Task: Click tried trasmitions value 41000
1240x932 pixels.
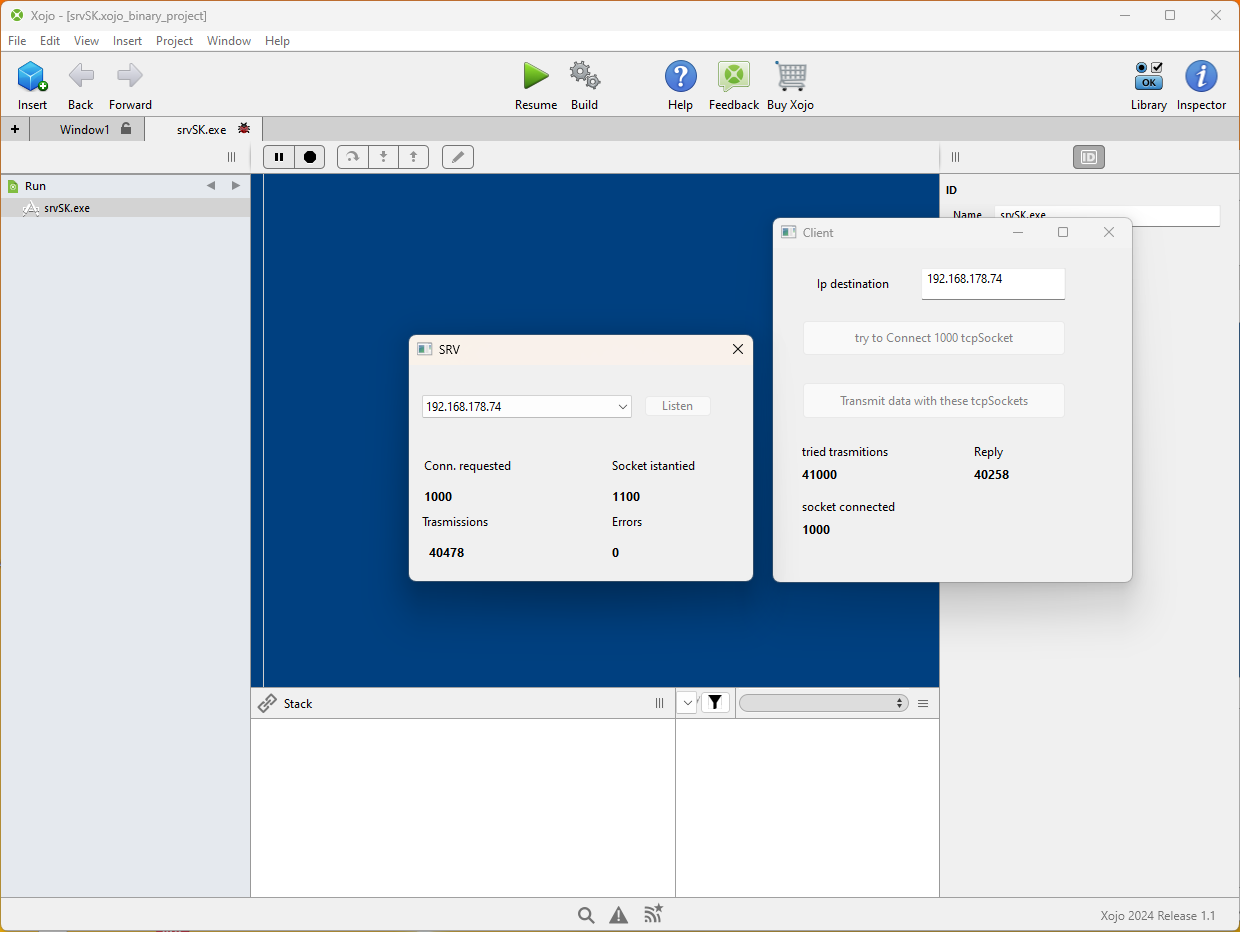Action: [x=819, y=475]
